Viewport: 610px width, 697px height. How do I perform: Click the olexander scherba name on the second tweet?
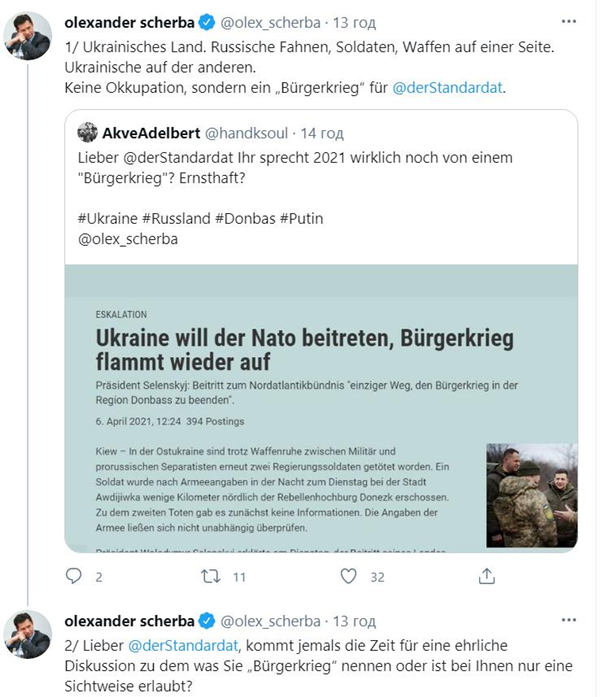click(x=127, y=620)
